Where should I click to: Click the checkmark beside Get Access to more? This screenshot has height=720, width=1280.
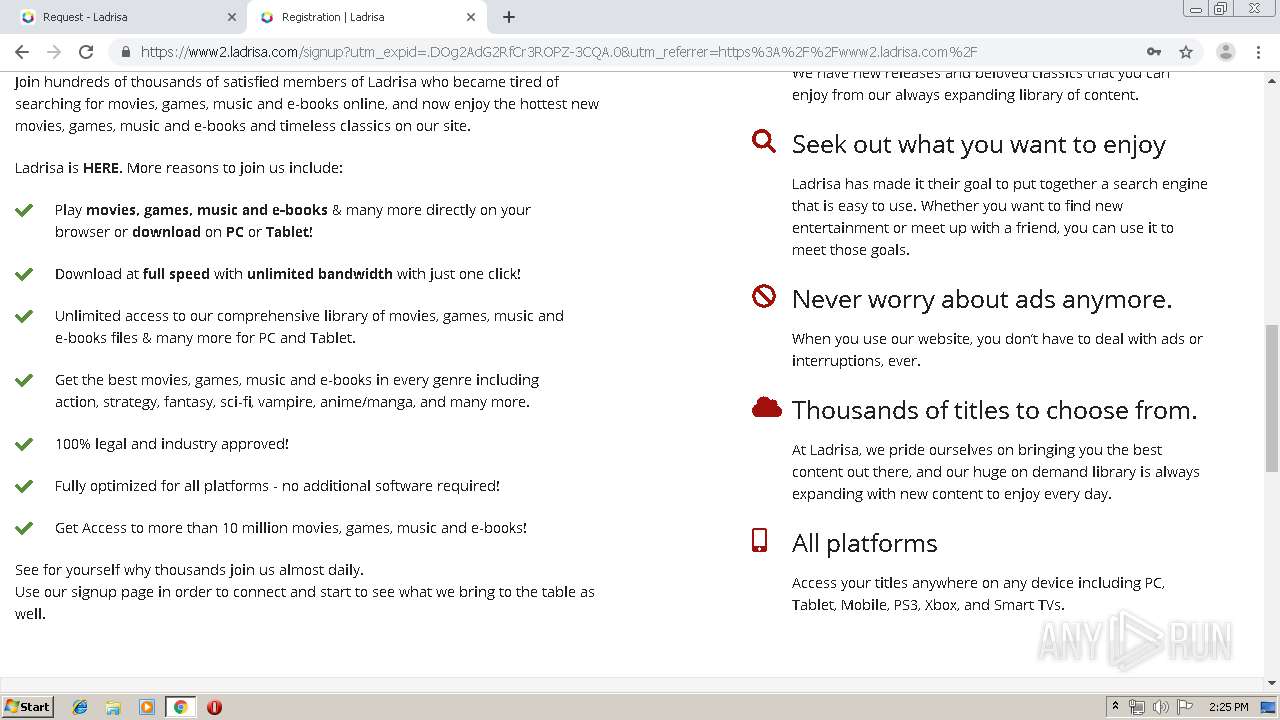24,528
